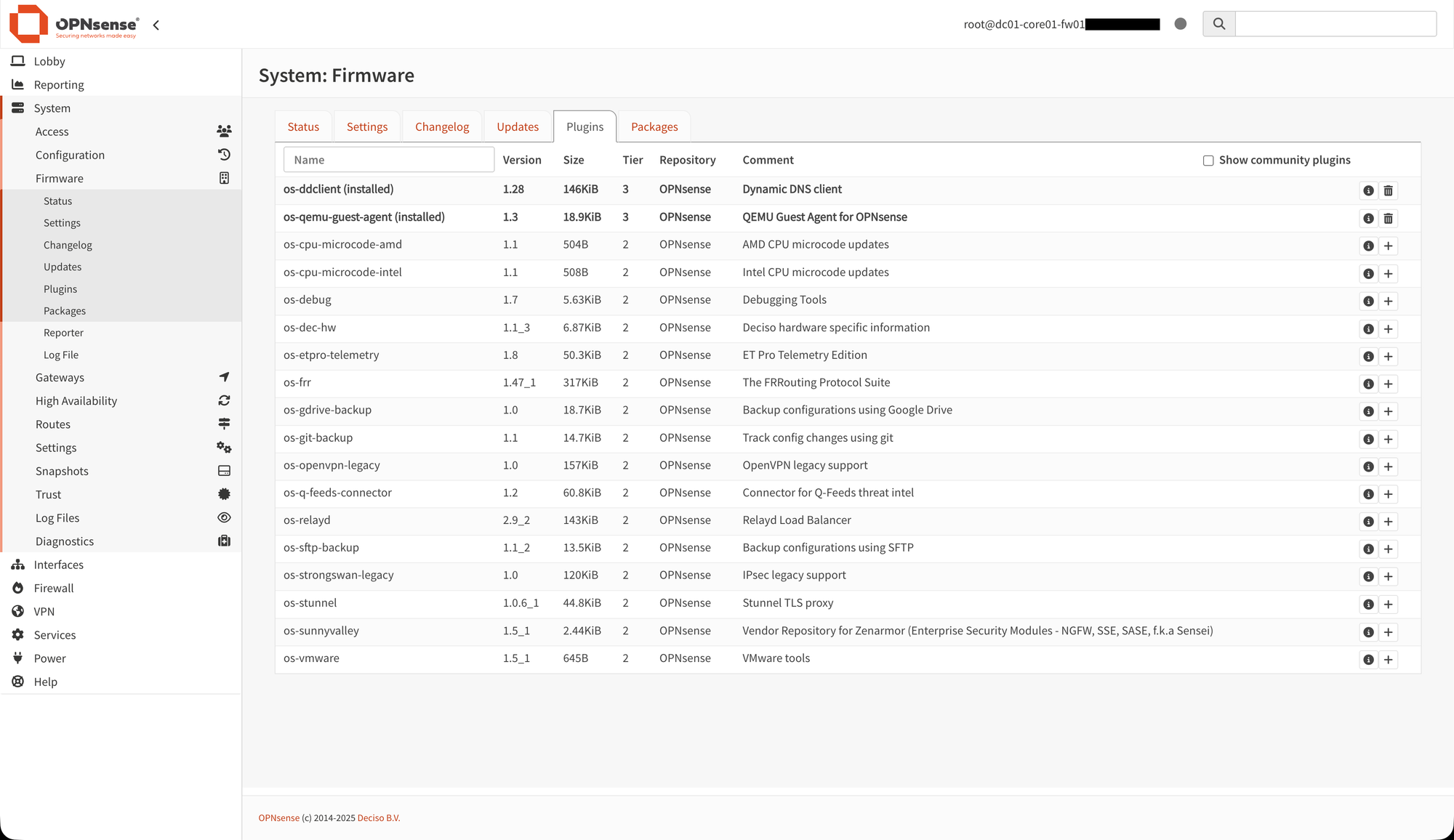Navigate to the VPN menu entry
This screenshot has height=840, width=1454.
click(44, 611)
